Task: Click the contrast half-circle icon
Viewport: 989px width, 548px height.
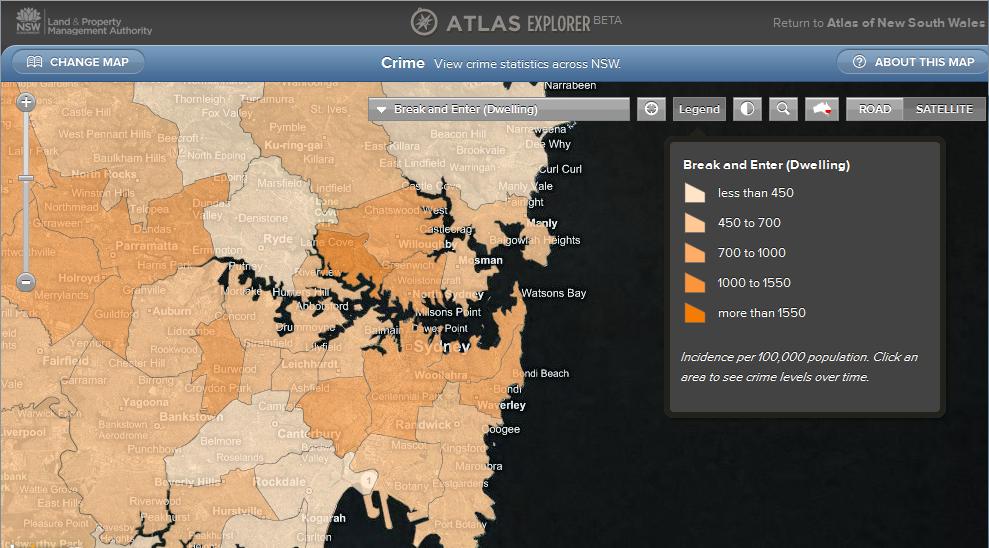Action: coord(747,109)
